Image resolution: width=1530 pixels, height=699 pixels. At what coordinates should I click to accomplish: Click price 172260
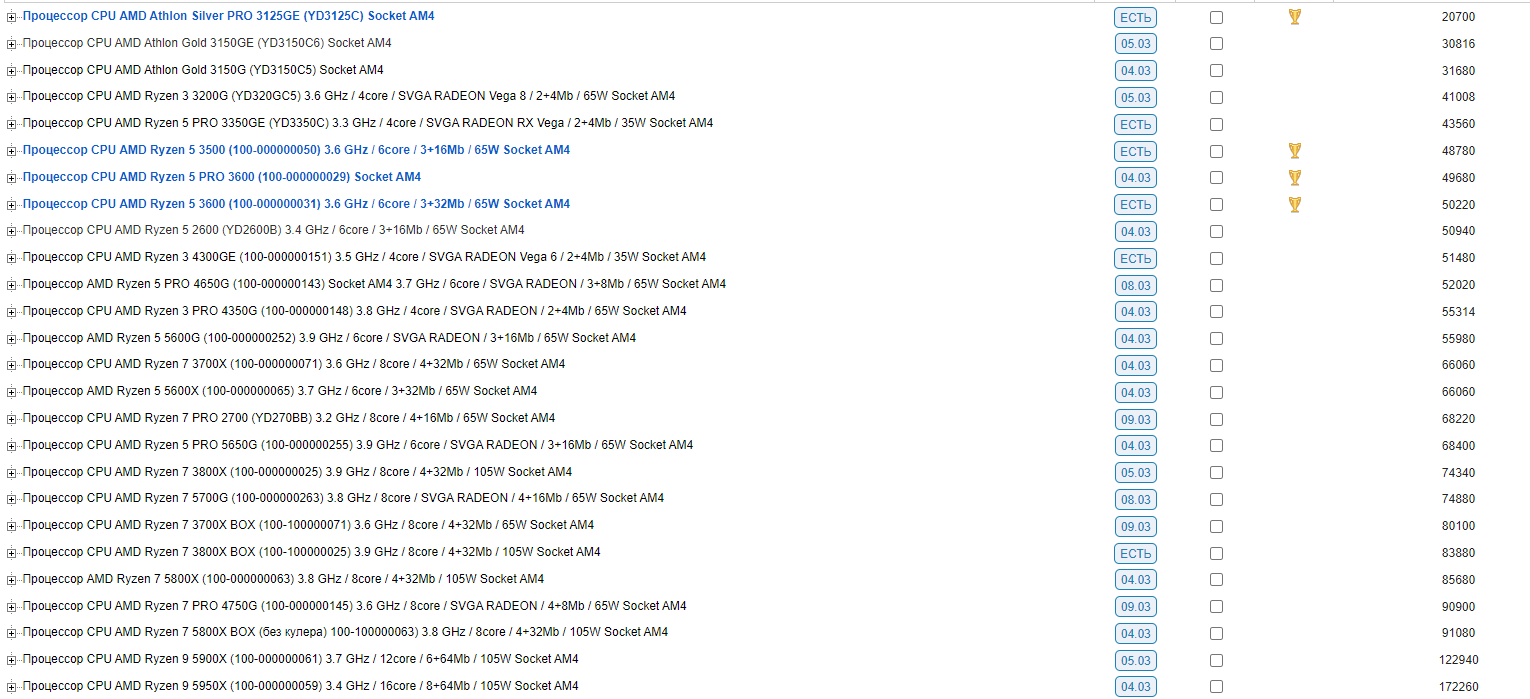[1458, 687]
